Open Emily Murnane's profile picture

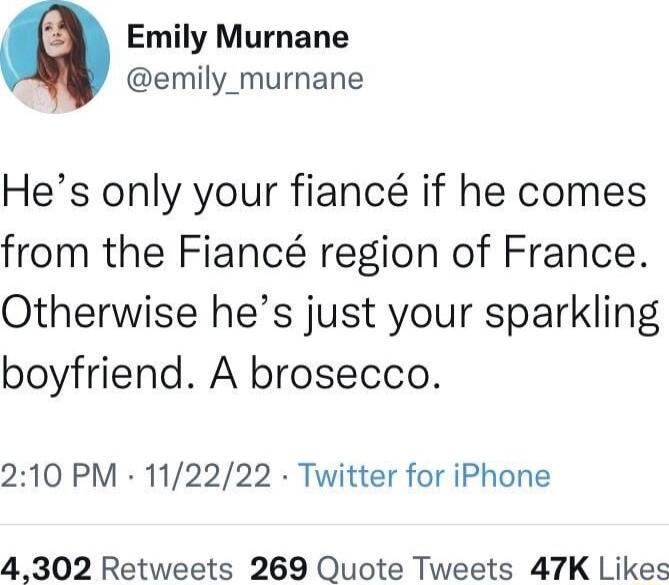pyautogui.click(x=54, y=56)
